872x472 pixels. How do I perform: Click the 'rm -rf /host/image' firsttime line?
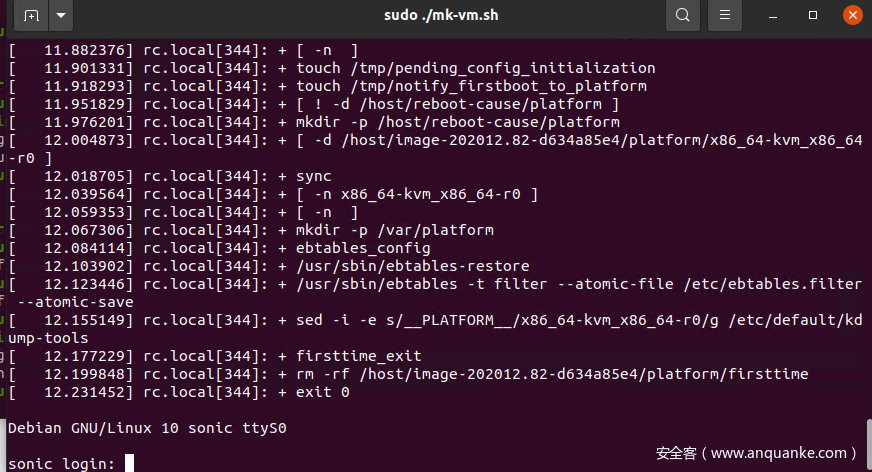coord(552,374)
